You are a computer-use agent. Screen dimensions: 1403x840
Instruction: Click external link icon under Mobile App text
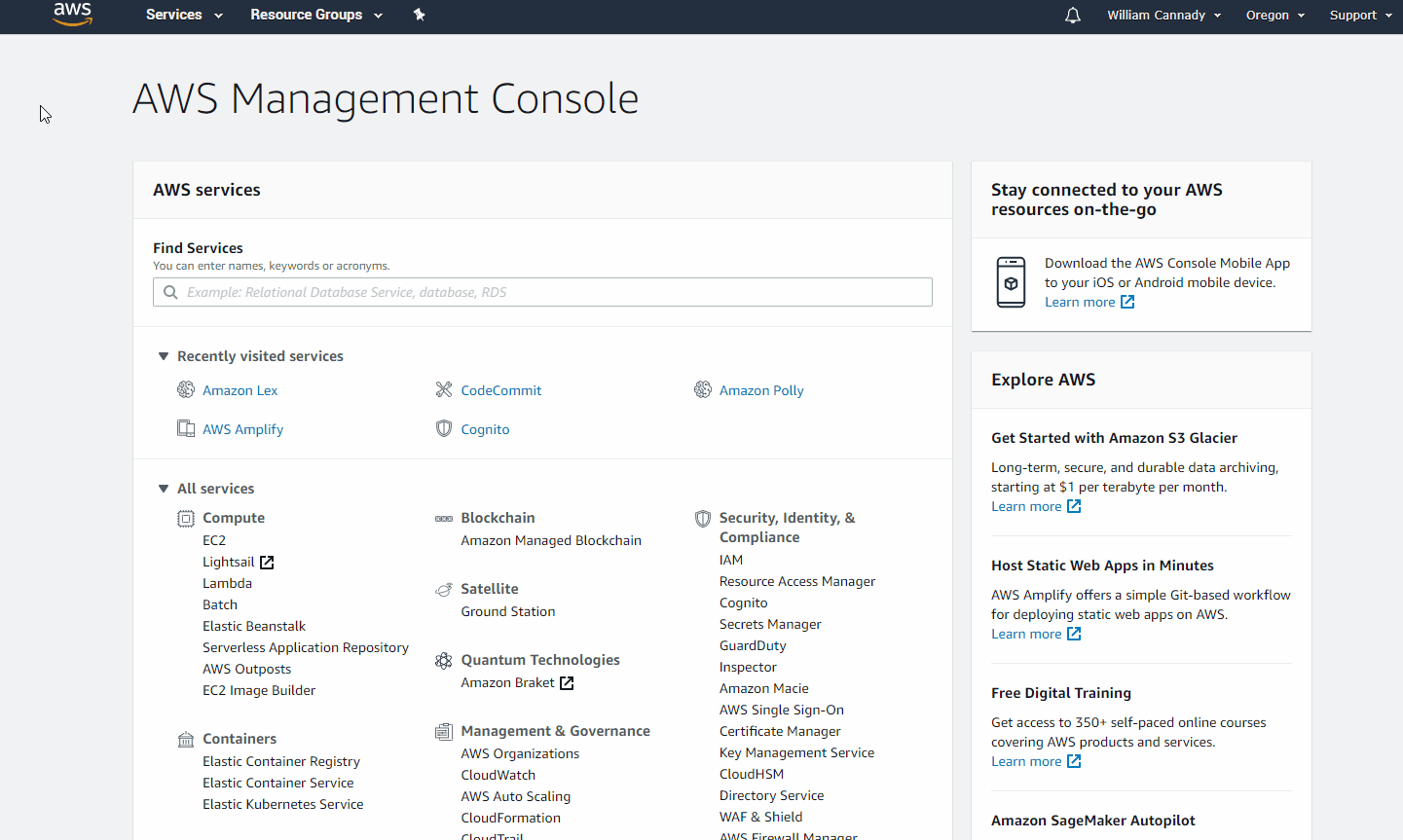[1127, 303]
